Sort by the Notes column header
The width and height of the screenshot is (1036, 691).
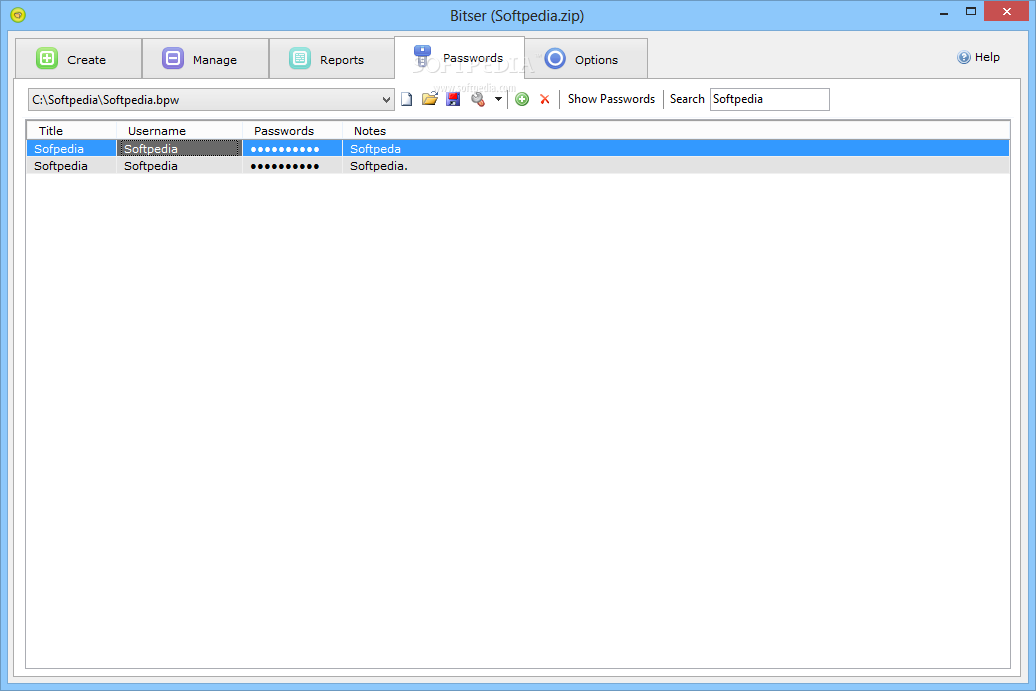[x=675, y=131]
